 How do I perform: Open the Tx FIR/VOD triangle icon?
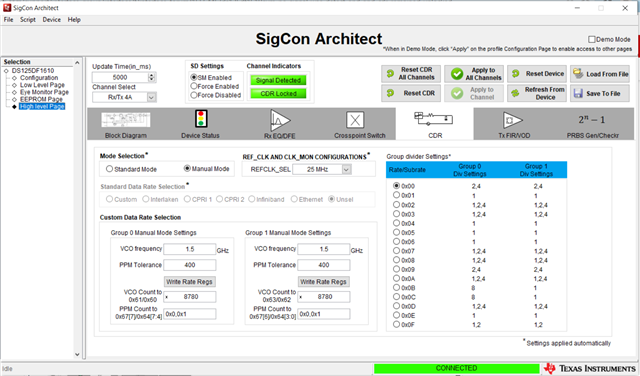pyautogui.click(x=512, y=120)
